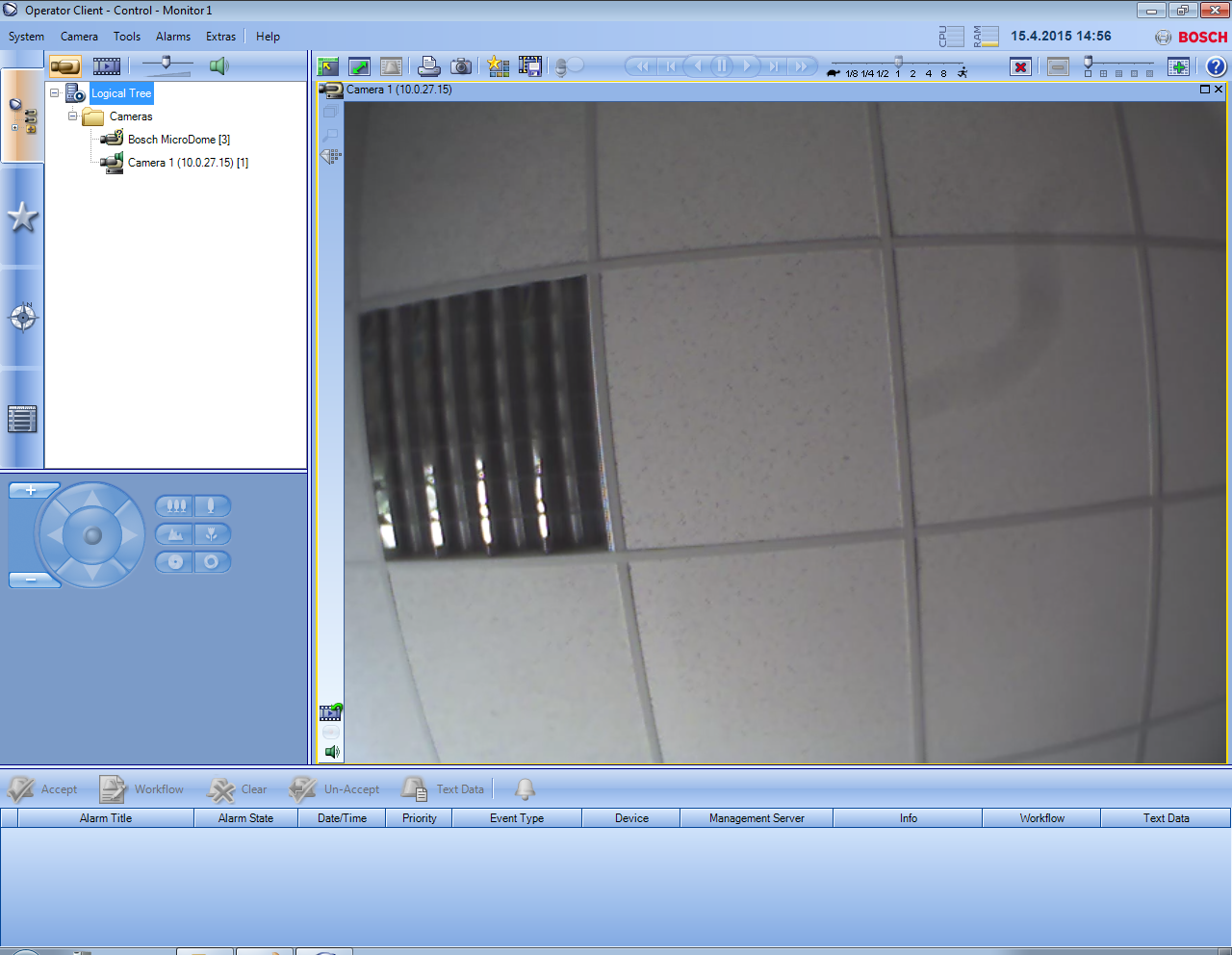Image resolution: width=1232 pixels, height=955 pixels.
Task: Switch to live mode camera icon
Action: pyautogui.click(x=65, y=66)
